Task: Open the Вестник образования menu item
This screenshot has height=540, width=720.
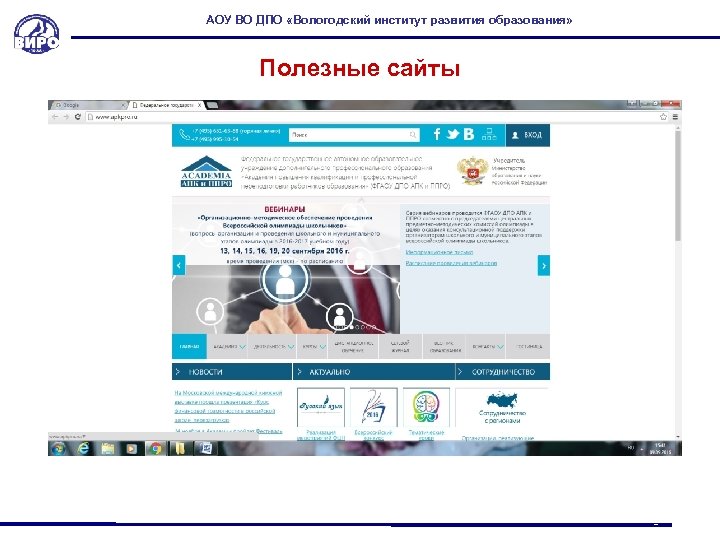Action: 444,346
